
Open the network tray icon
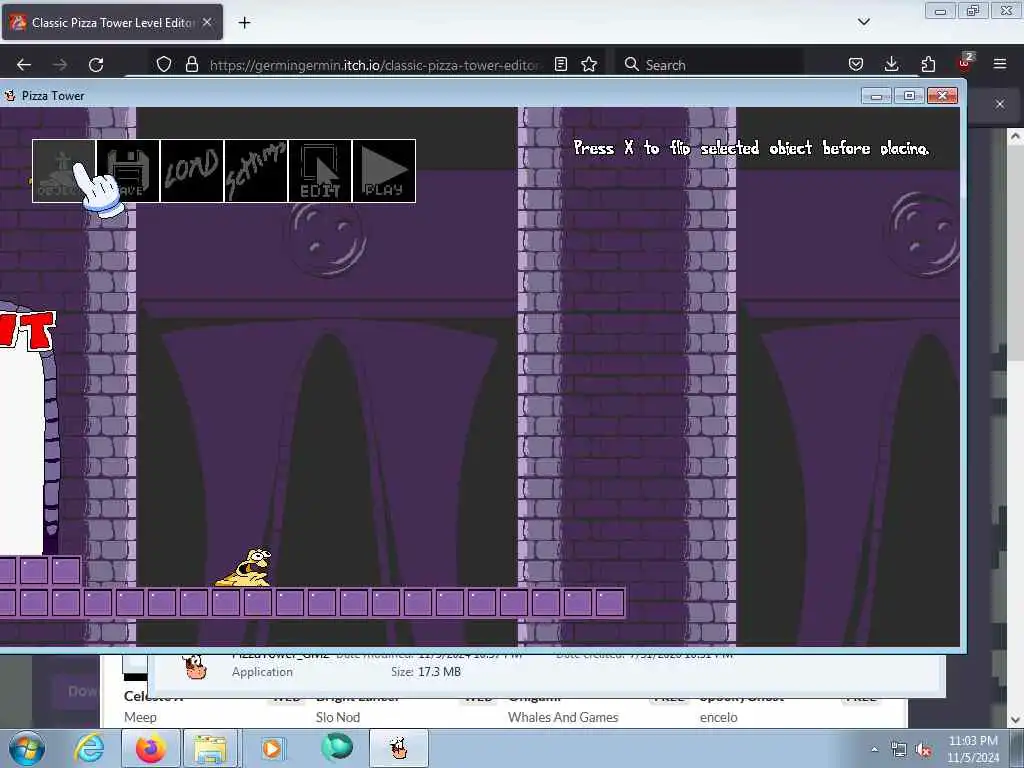click(899, 750)
